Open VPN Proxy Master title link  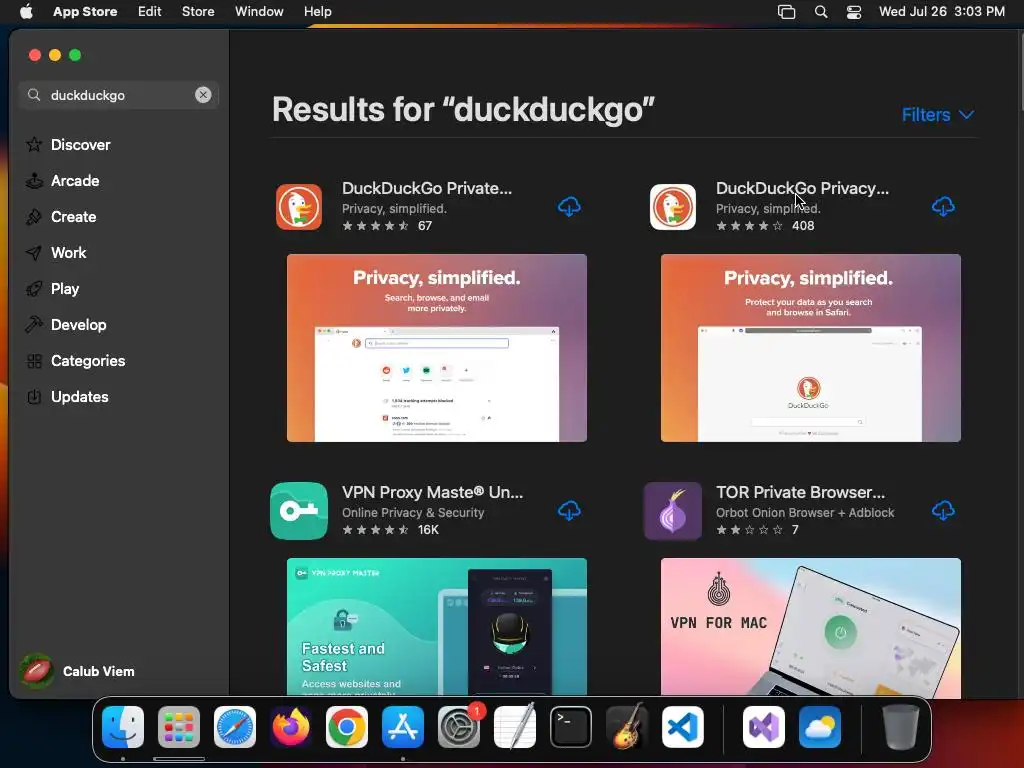432,492
